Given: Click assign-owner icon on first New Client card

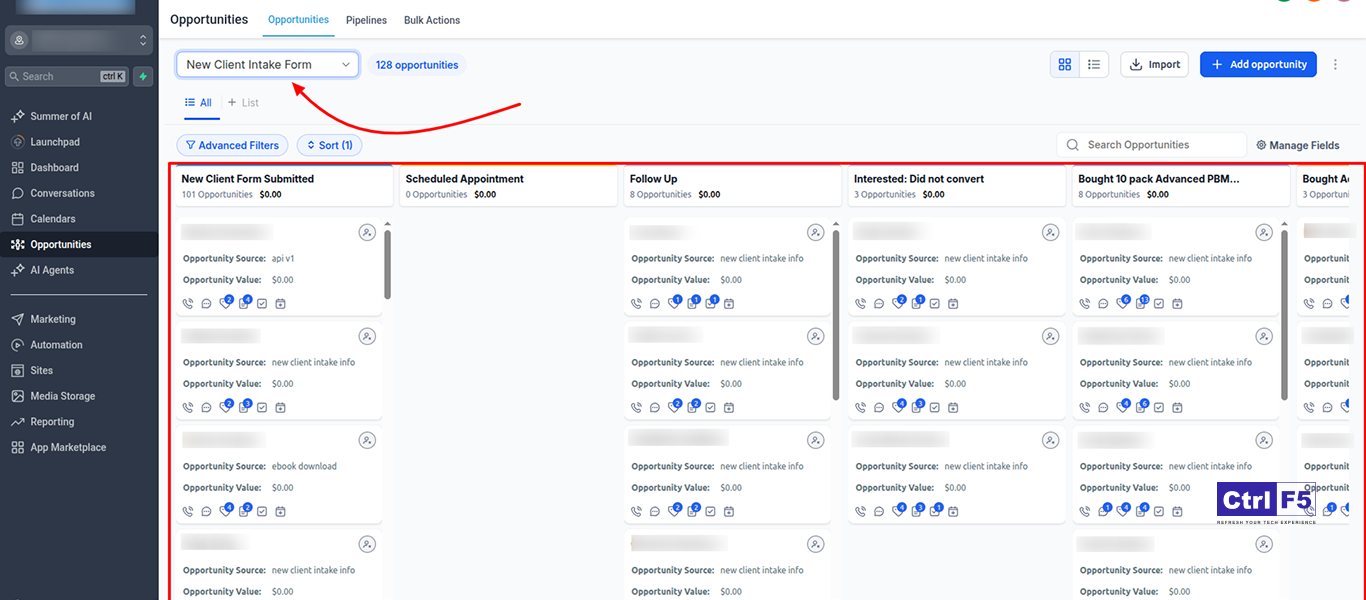Looking at the screenshot, I should (x=367, y=233).
